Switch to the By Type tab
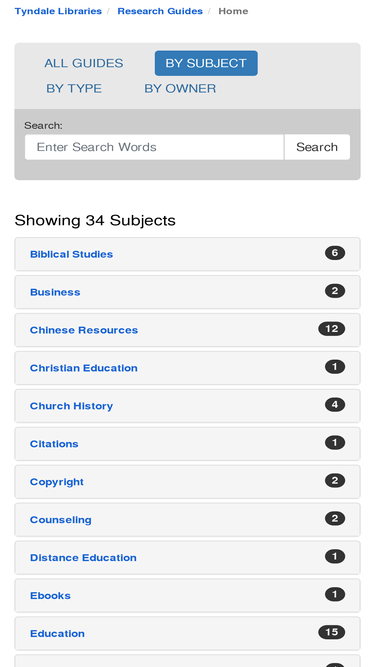375x667 pixels. (74, 88)
